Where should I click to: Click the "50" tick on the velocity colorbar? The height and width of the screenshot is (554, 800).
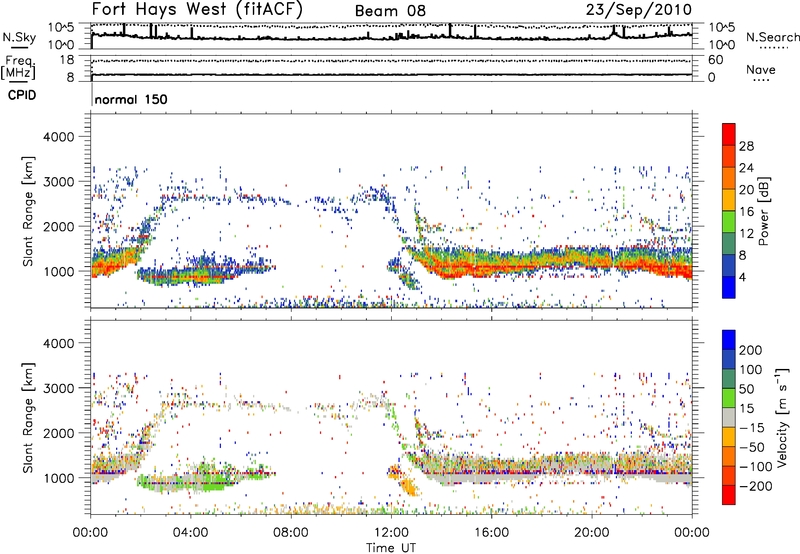tap(747, 389)
